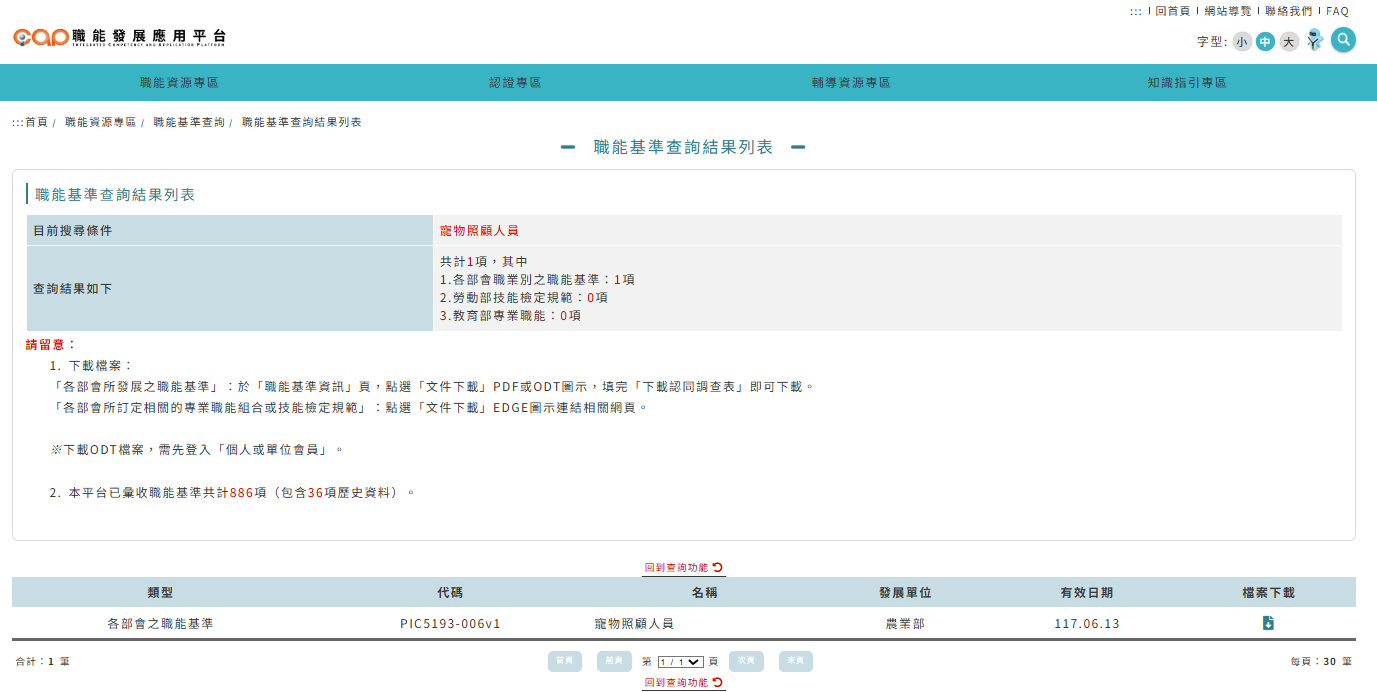Image resolution: width=1377 pixels, height=692 pixels.
Task: Open the FAQ link at top right
Action: click(x=1335, y=11)
